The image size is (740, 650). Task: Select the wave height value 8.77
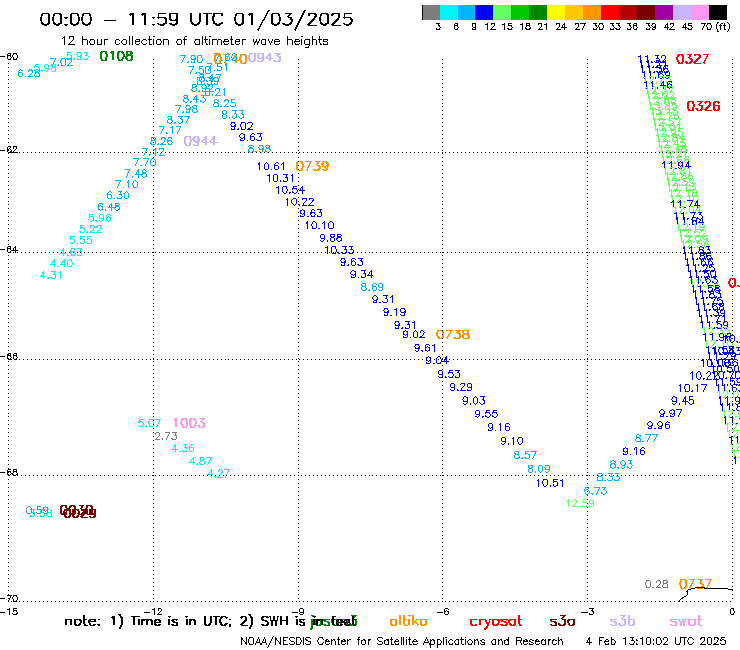(647, 438)
